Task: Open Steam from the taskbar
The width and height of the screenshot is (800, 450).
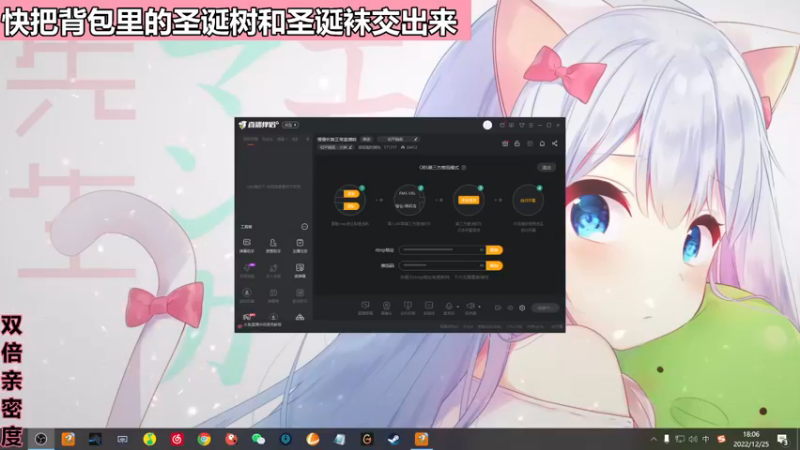Action: (x=394, y=439)
